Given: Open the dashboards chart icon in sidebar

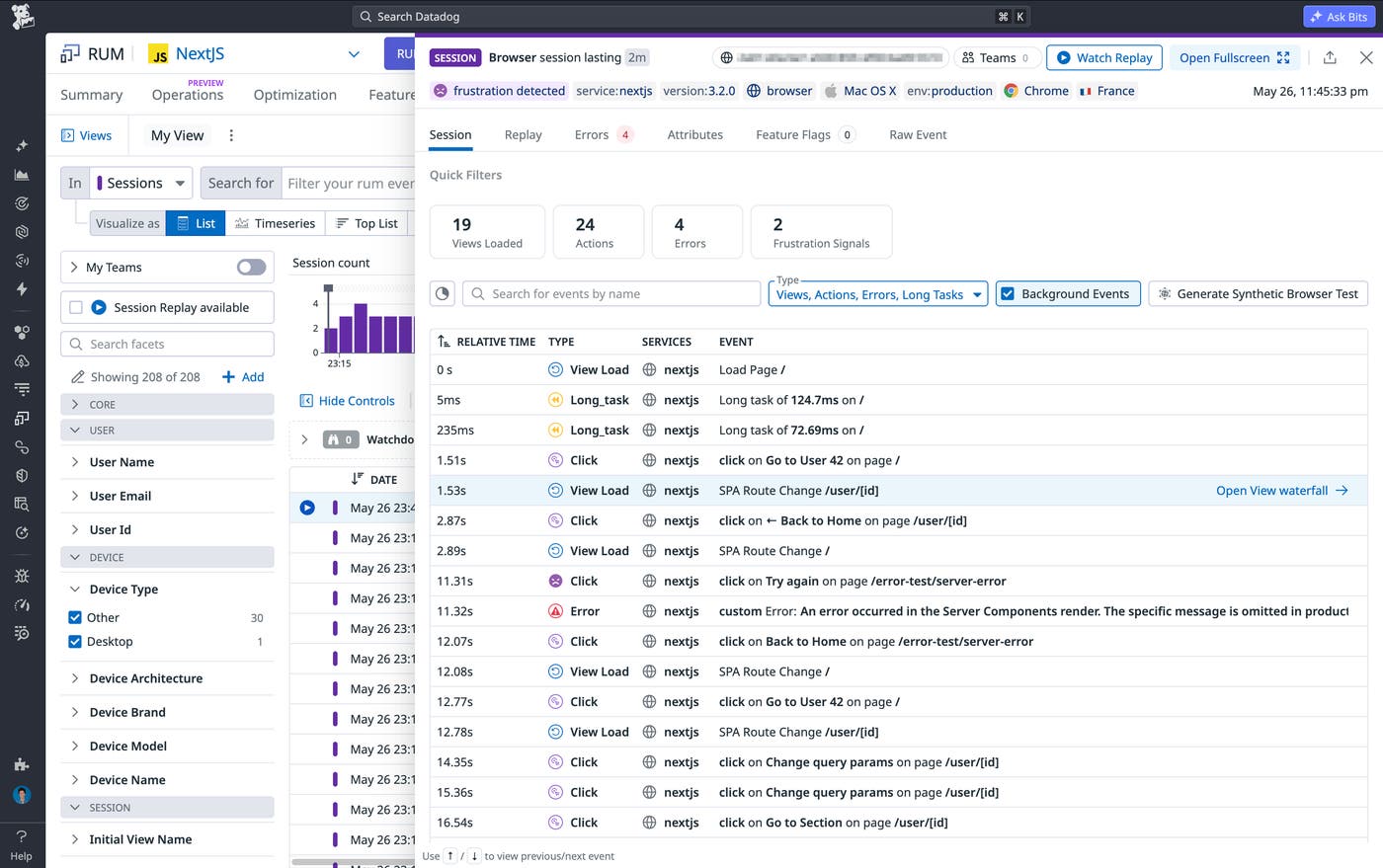Looking at the screenshot, I should [22, 175].
